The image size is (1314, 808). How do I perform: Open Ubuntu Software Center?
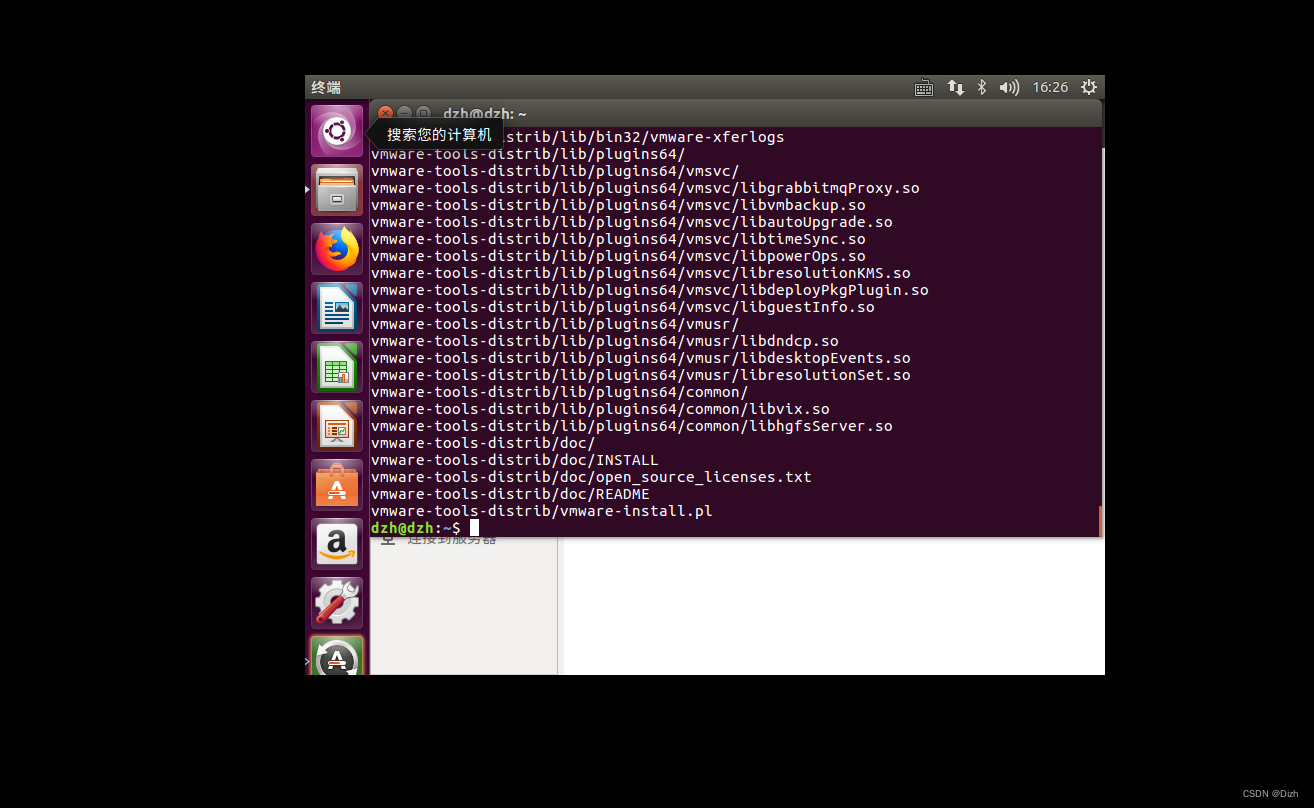[337, 485]
